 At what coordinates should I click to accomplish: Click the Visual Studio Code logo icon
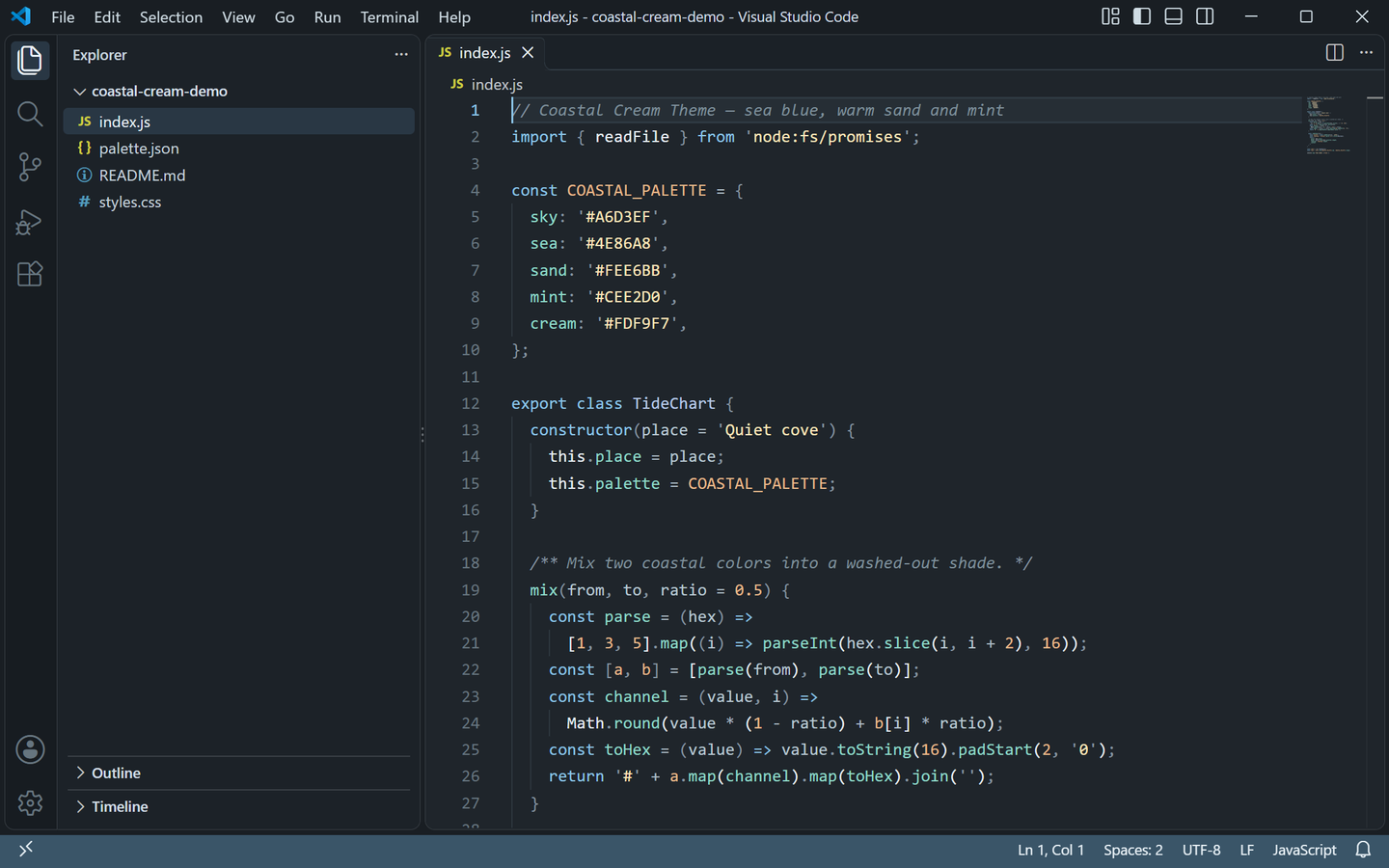pos(21,16)
